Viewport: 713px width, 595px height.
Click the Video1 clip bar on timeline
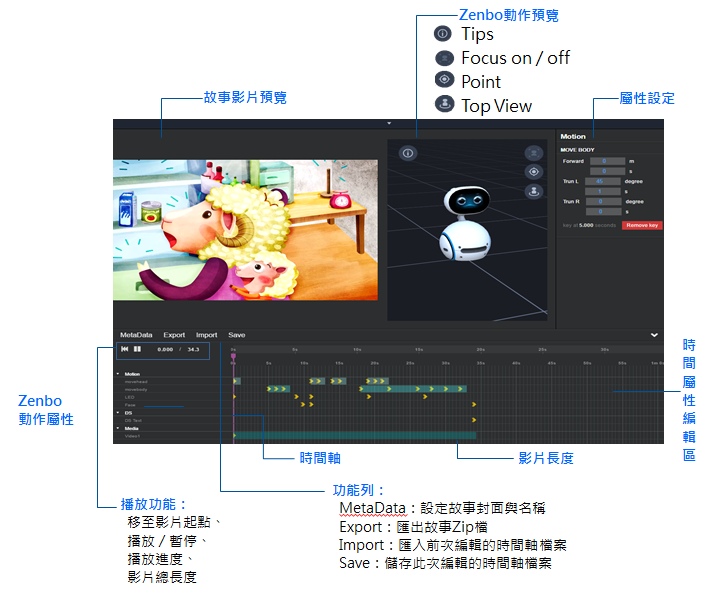coord(355,436)
